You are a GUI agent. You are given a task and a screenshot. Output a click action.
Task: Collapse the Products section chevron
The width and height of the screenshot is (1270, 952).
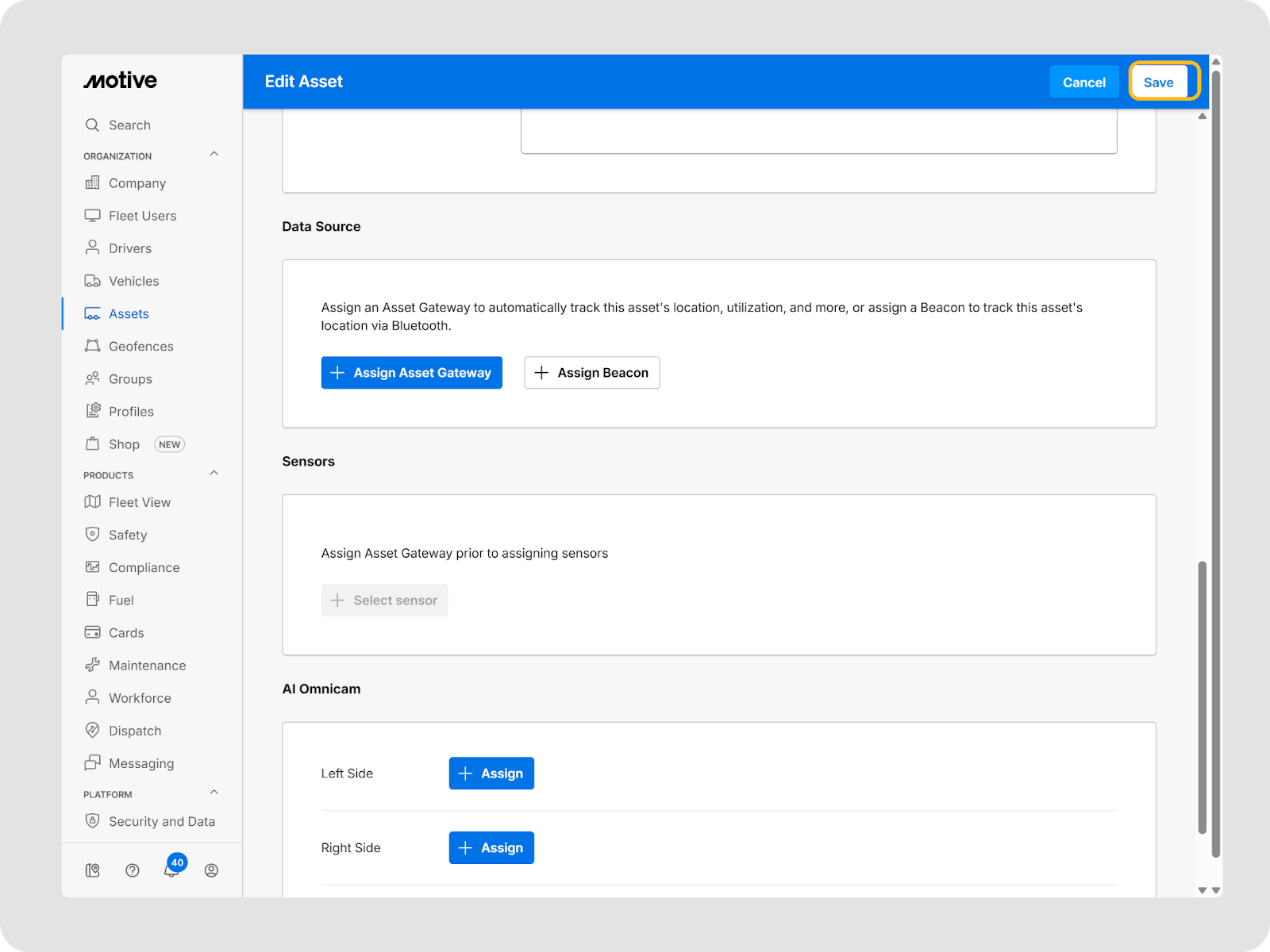tap(214, 474)
